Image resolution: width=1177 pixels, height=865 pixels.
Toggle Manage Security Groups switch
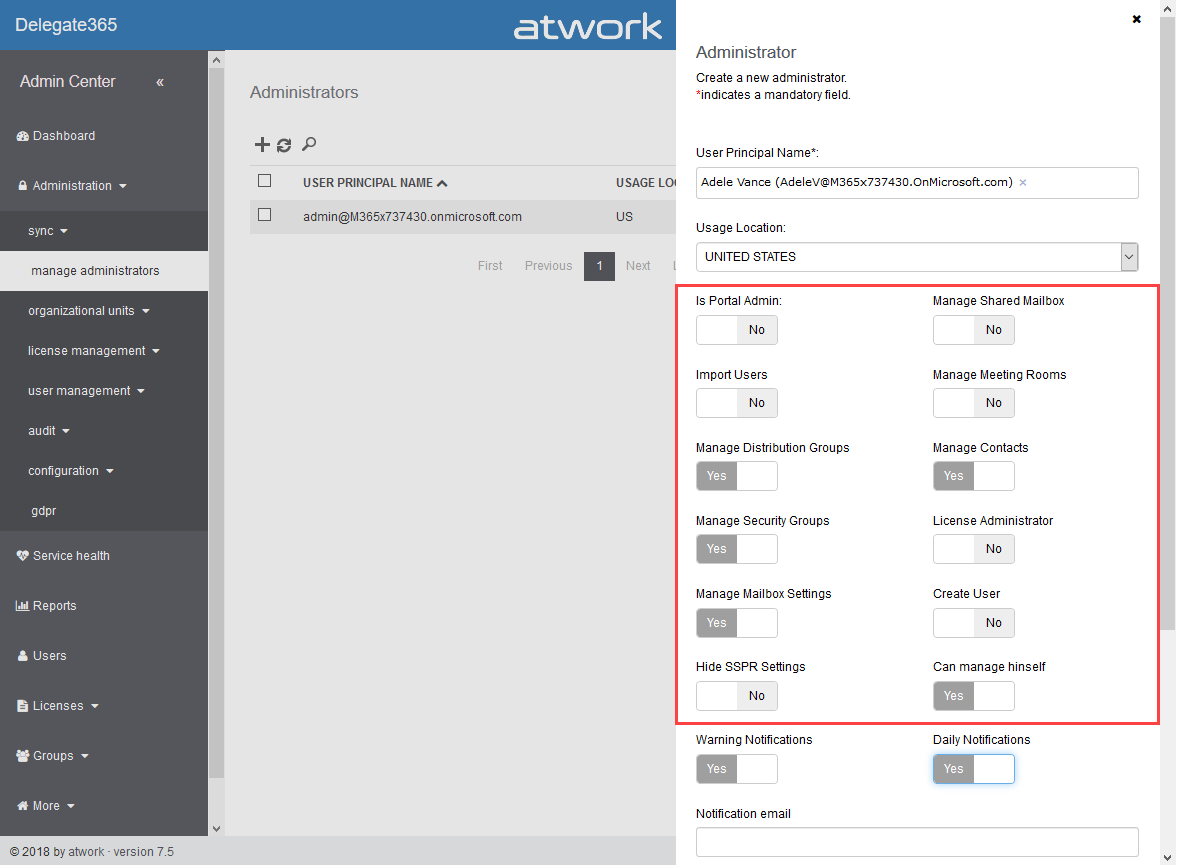point(736,548)
